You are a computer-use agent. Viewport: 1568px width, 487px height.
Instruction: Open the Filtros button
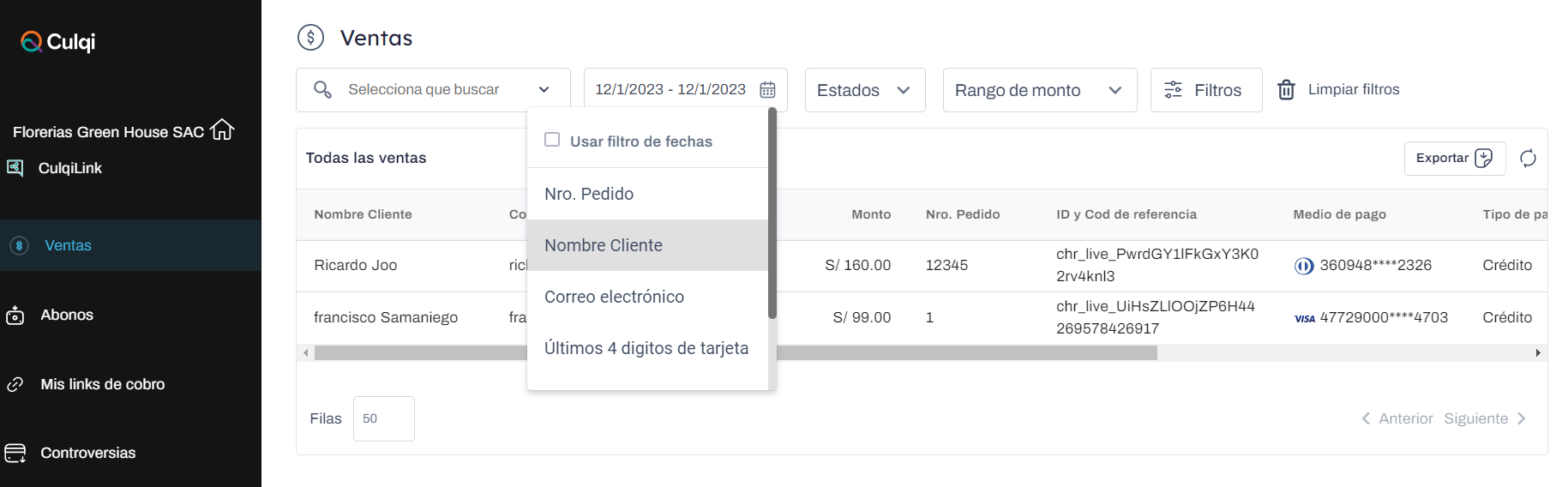tap(1205, 90)
